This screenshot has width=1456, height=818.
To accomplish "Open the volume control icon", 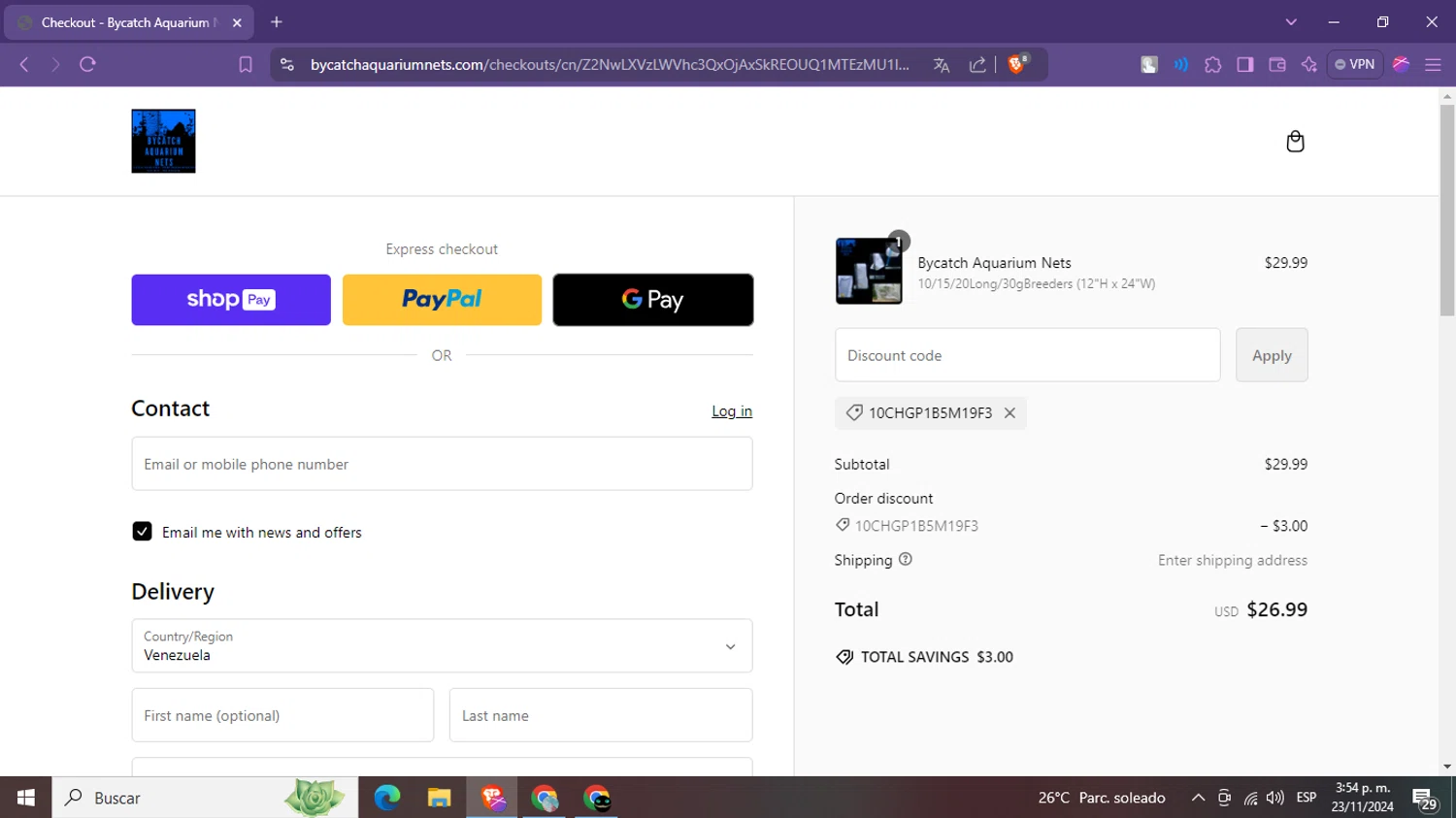I will pos(1275,798).
